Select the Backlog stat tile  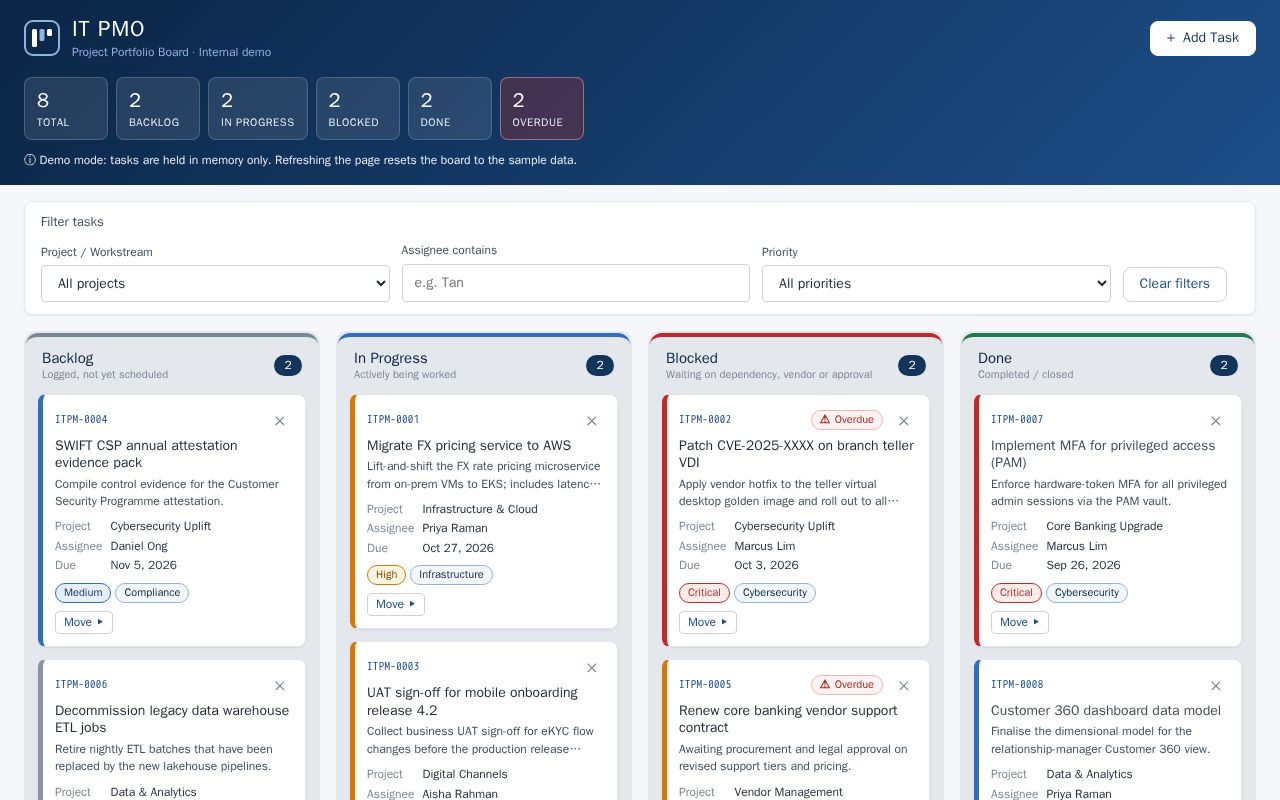pyautogui.click(x=158, y=109)
